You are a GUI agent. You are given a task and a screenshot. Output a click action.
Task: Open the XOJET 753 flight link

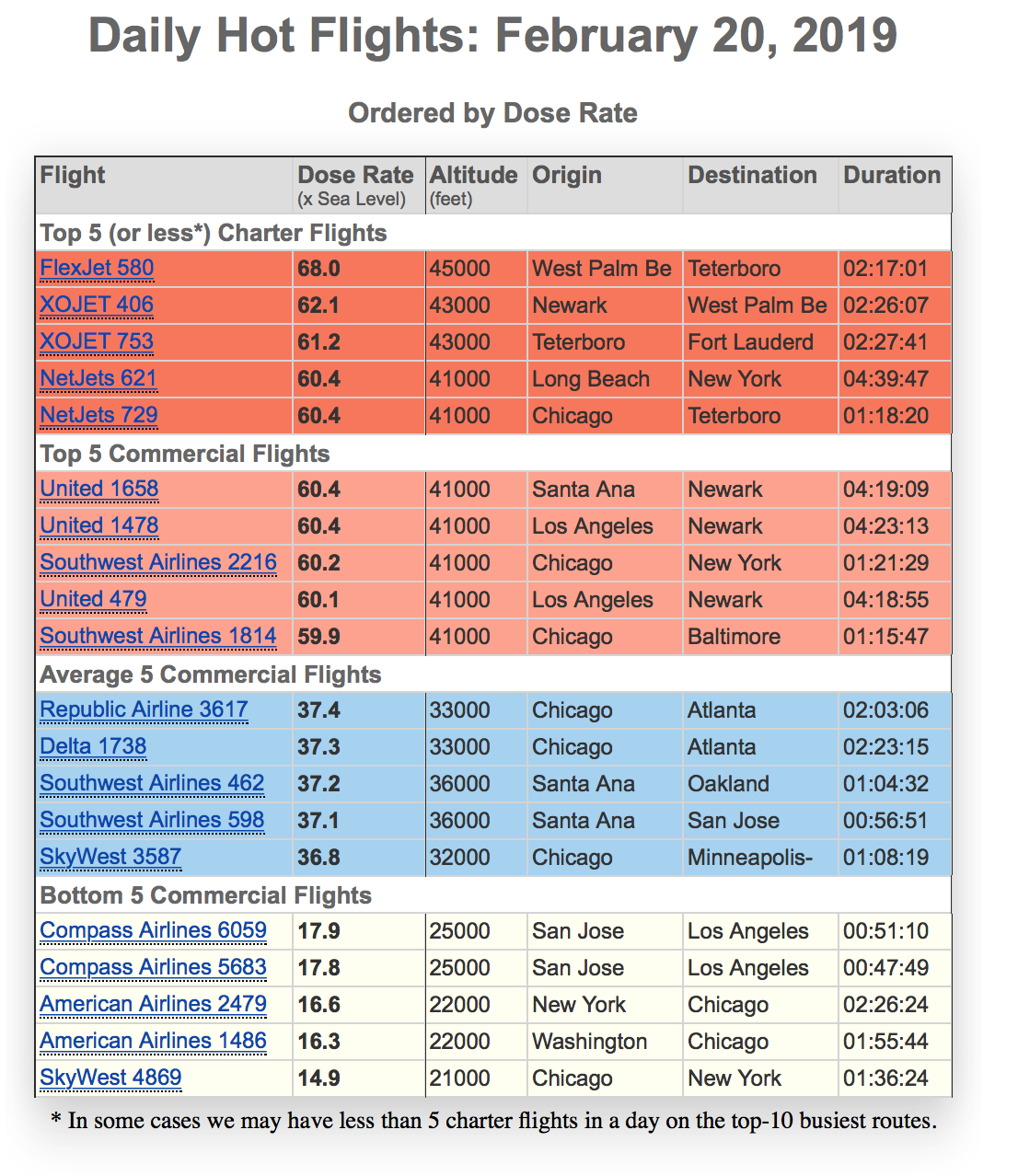point(97,342)
